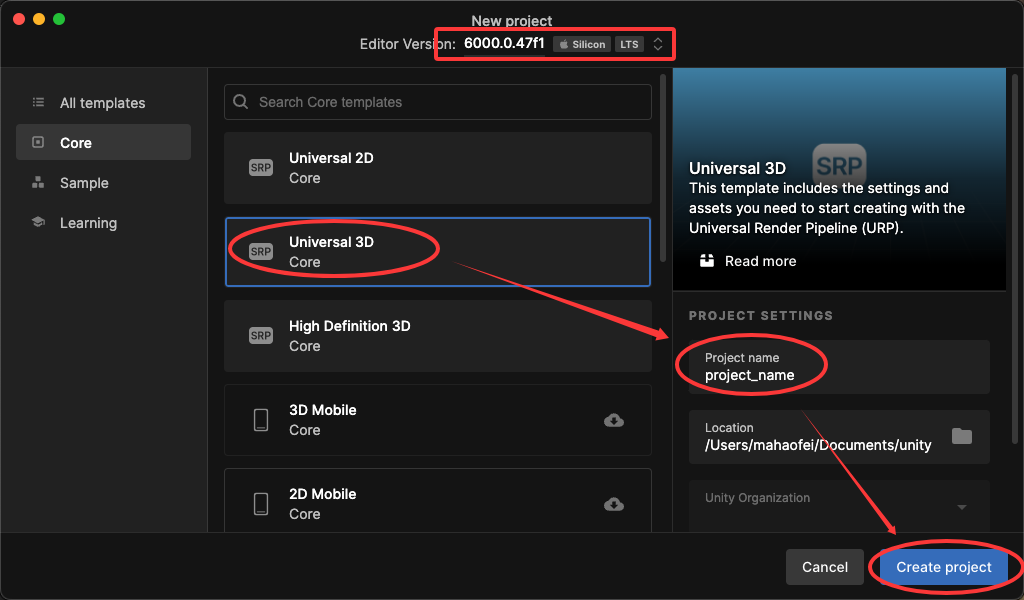Click the phone icon of 2D Mobile
This screenshot has width=1024, height=600.
point(261,504)
